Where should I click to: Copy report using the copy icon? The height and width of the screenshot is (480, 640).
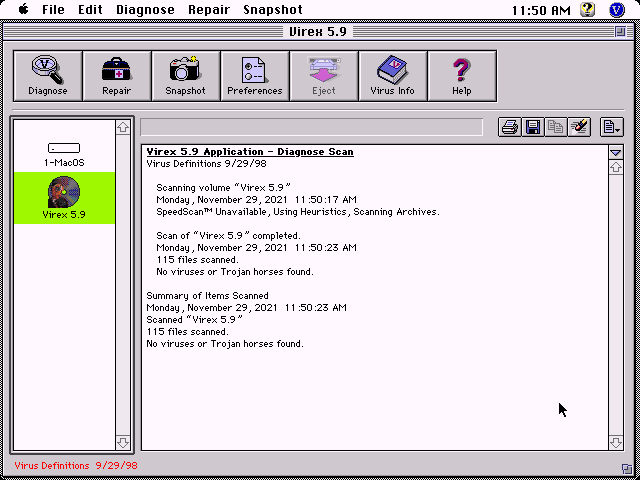(x=556, y=127)
